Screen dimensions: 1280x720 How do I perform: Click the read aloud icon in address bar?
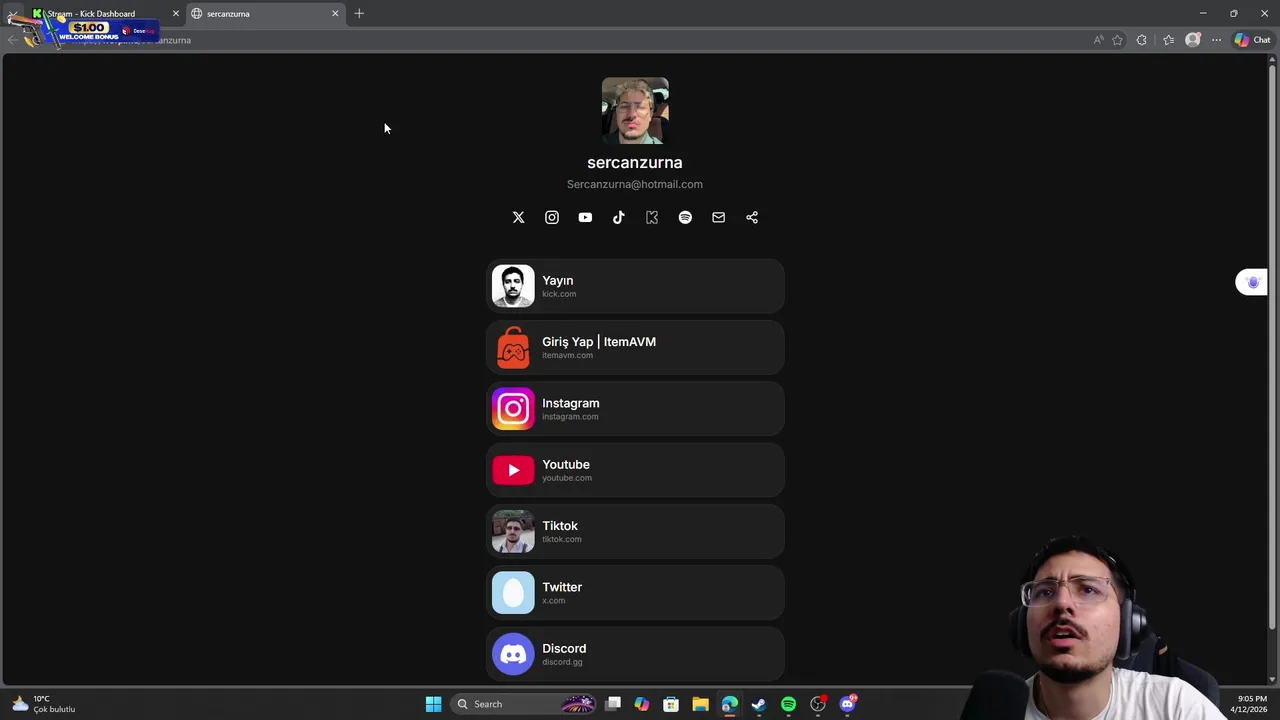point(1098,40)
